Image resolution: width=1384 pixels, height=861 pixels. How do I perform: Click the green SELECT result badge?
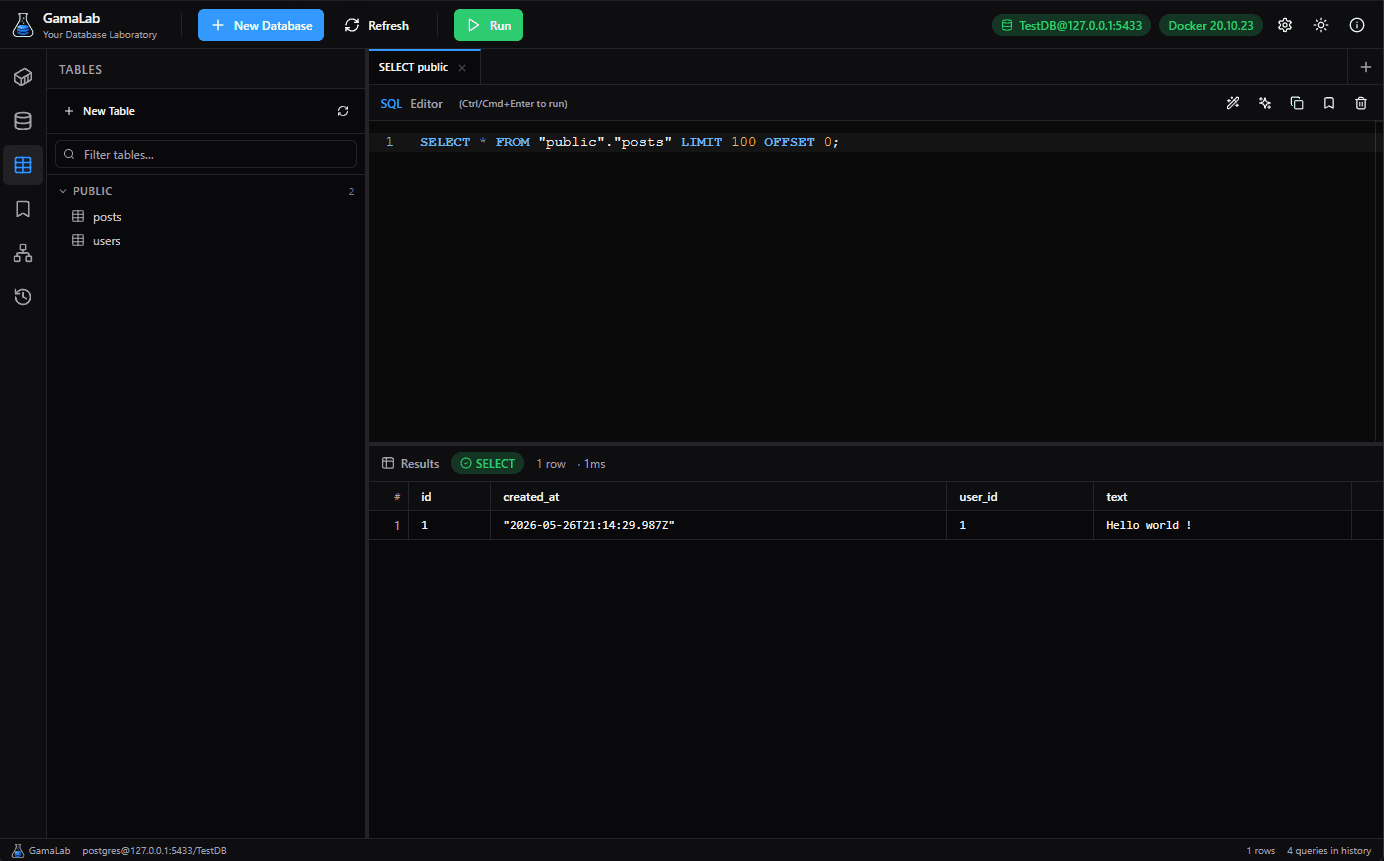coord(487,464)
